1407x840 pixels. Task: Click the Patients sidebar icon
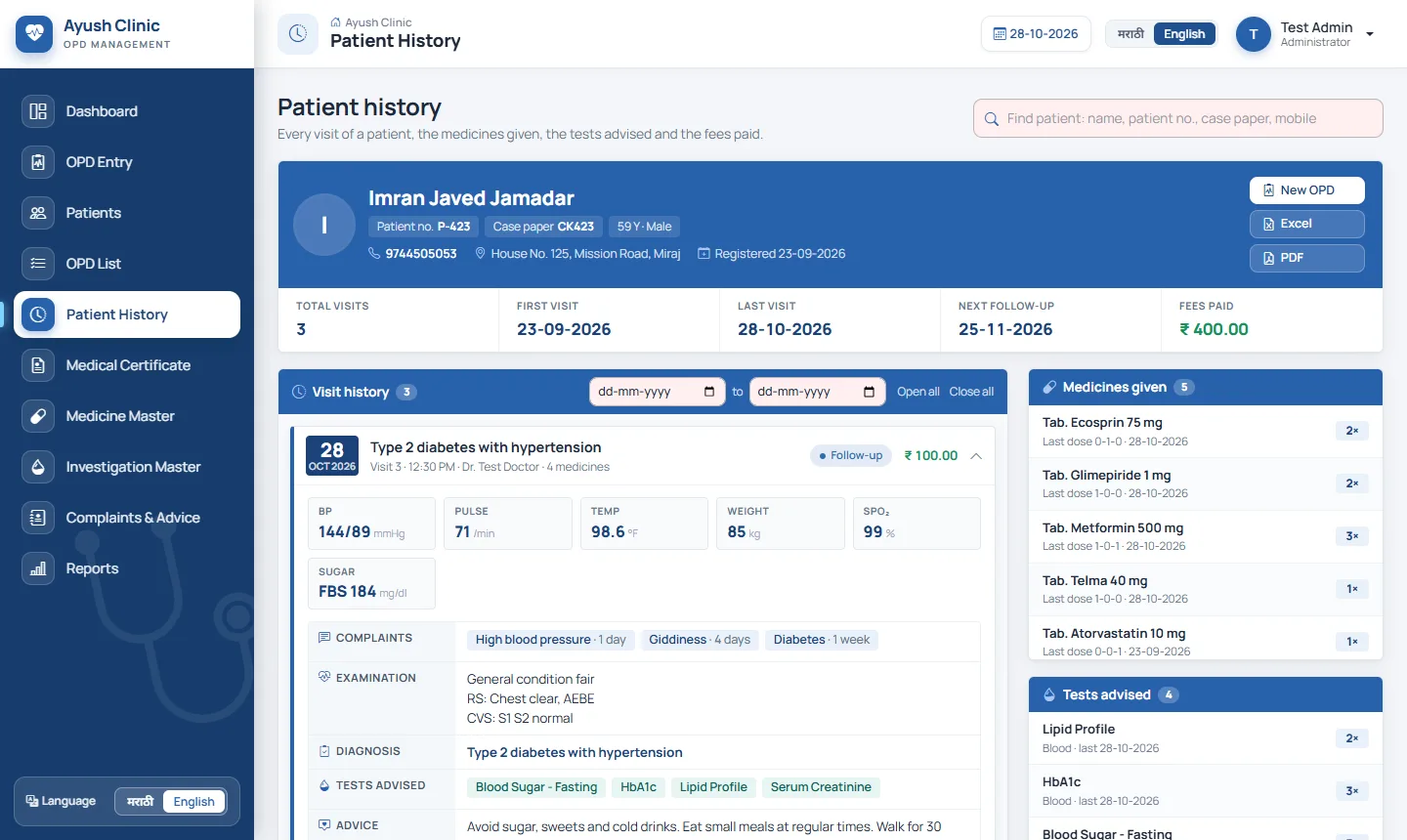point(38,213)
